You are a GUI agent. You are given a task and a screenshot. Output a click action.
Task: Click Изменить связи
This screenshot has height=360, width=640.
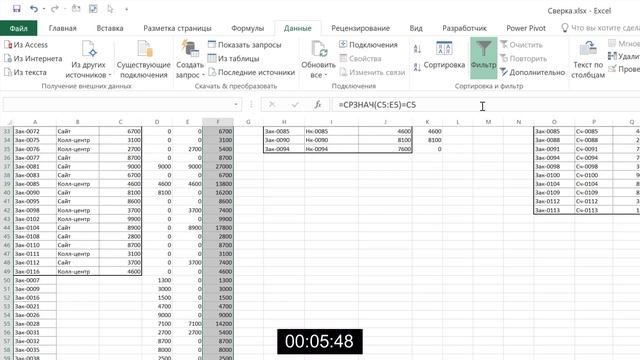[x=372, y=73]
